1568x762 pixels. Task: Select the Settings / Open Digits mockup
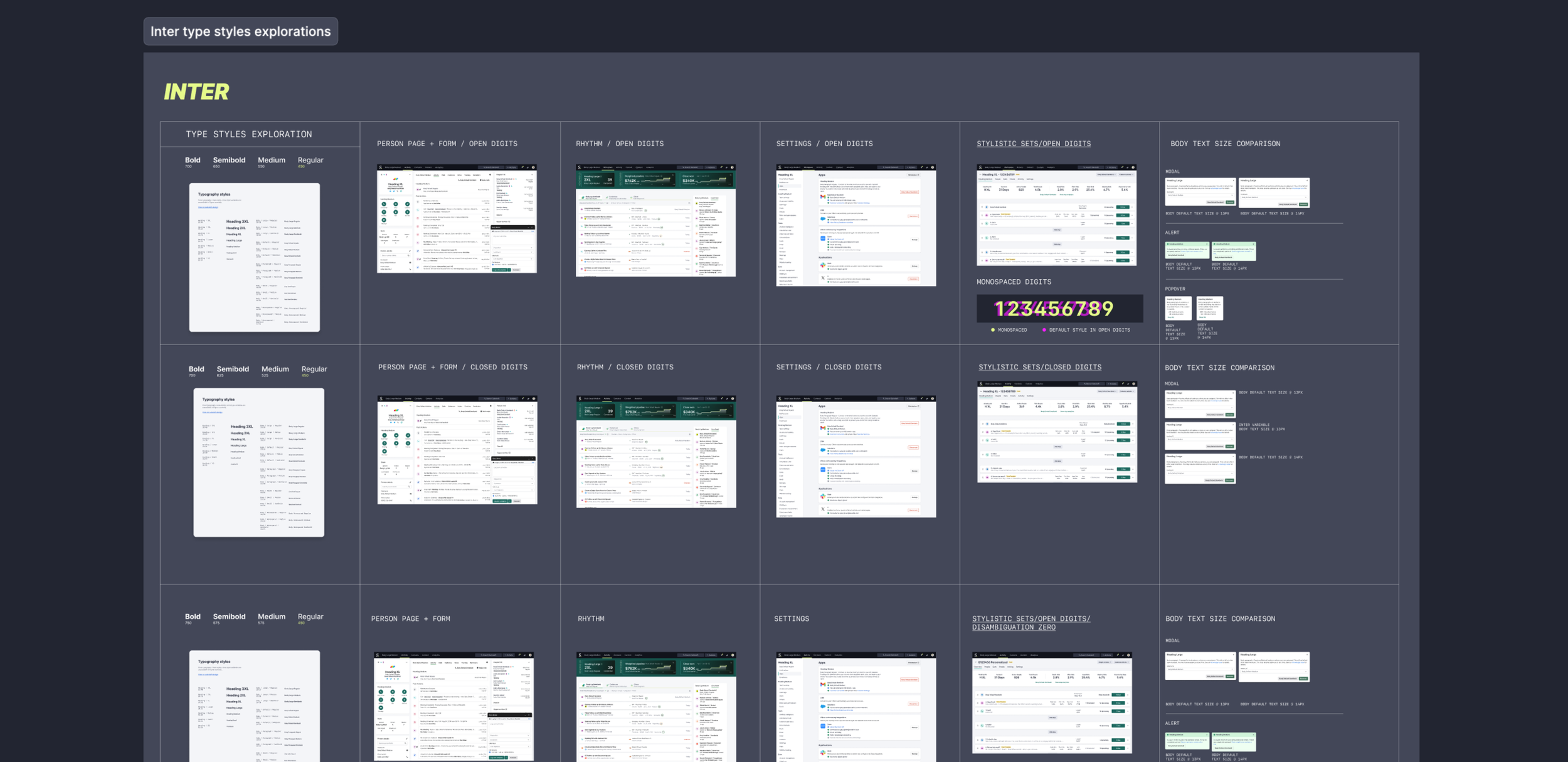(x=856, y=225)
